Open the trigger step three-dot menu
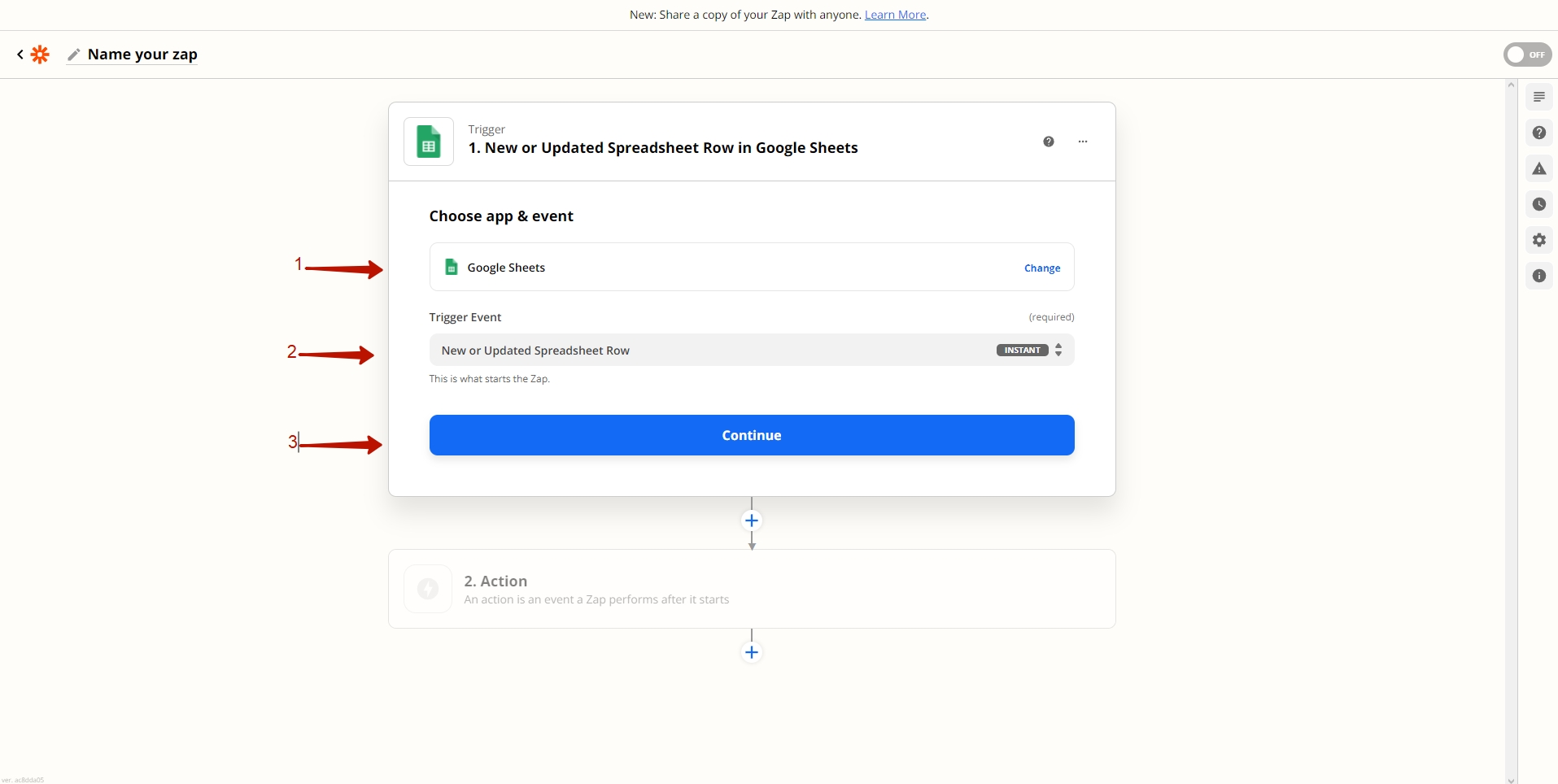 click(x=1082, y=142)
